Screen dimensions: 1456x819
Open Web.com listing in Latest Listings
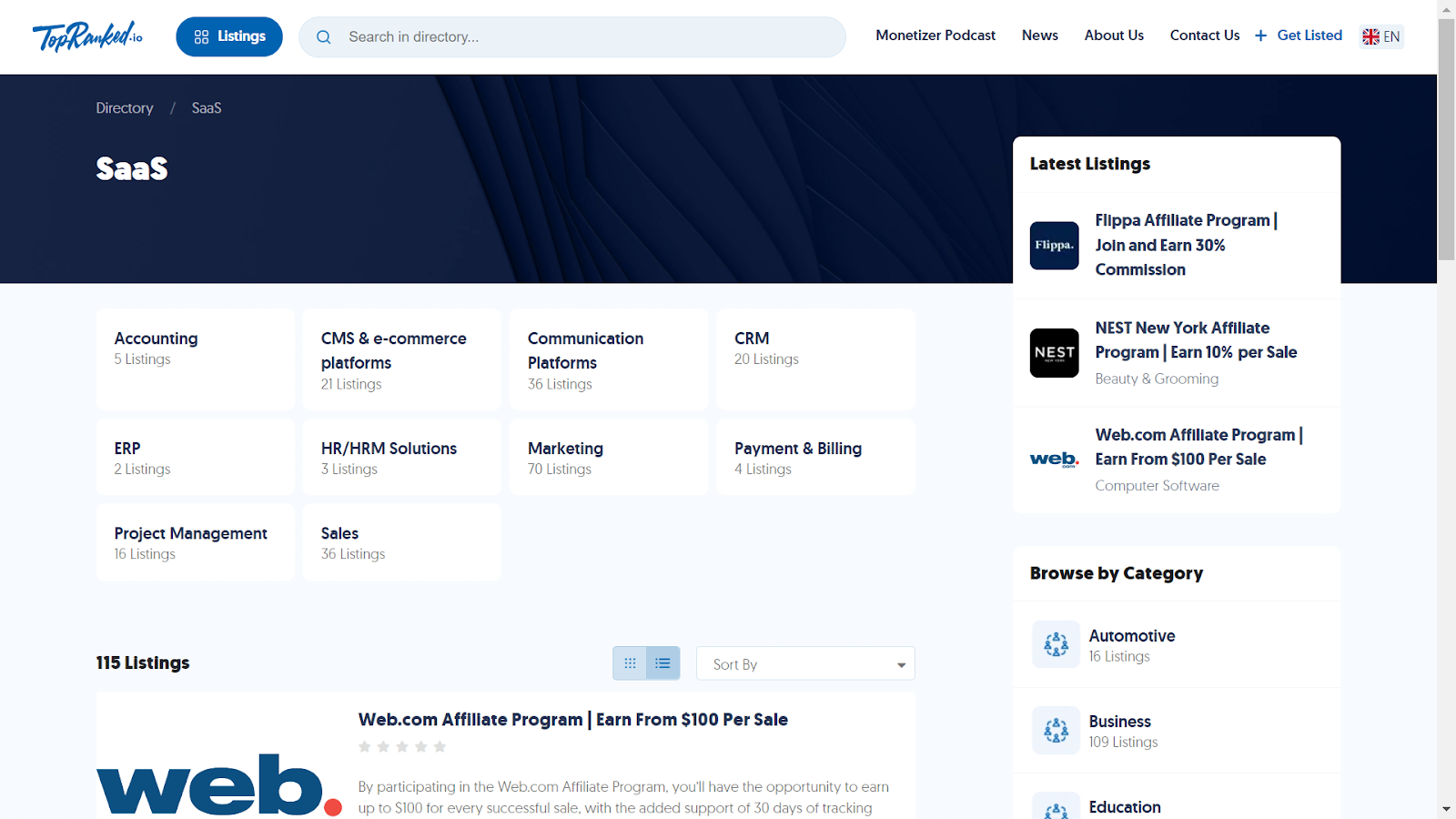pos(1199,447)
